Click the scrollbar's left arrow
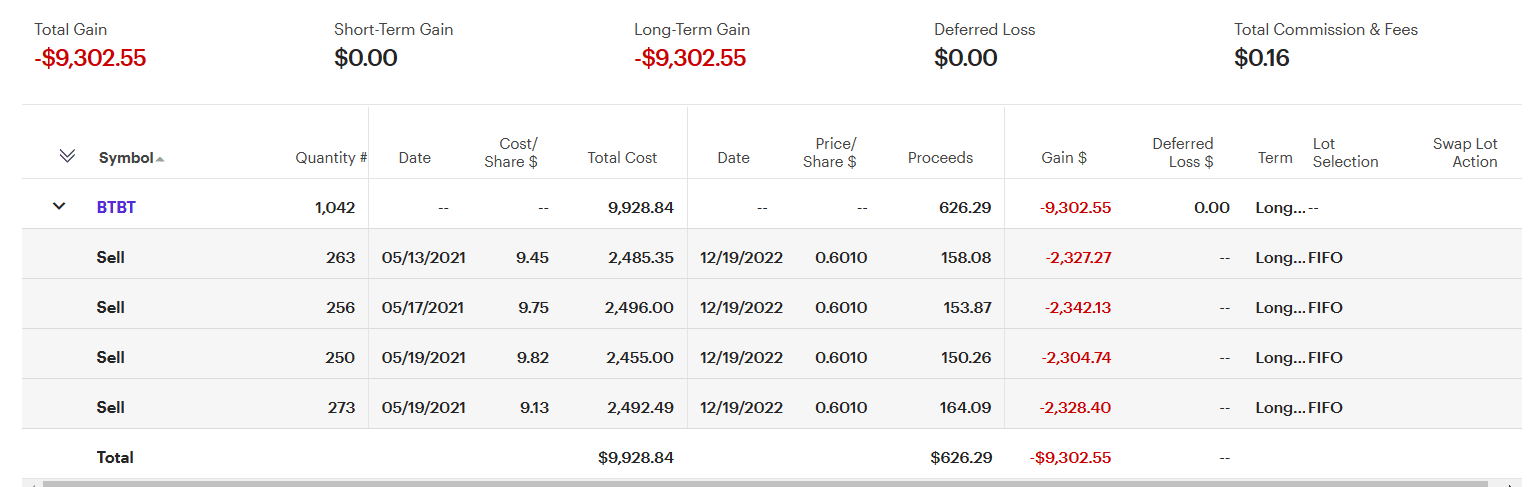1532x487 pixels. pos(33,484)
